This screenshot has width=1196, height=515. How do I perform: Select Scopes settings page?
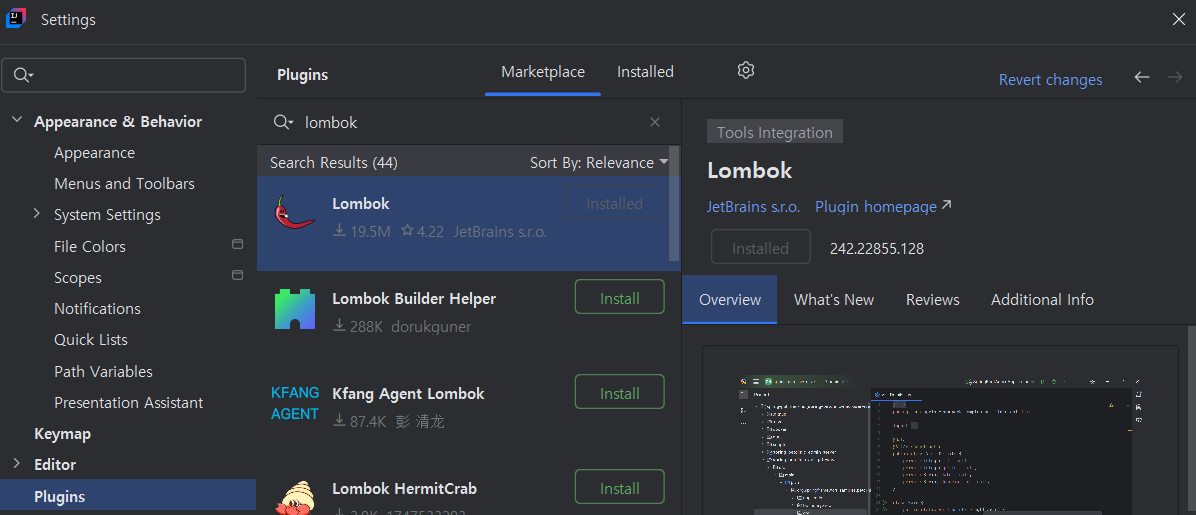78,278
